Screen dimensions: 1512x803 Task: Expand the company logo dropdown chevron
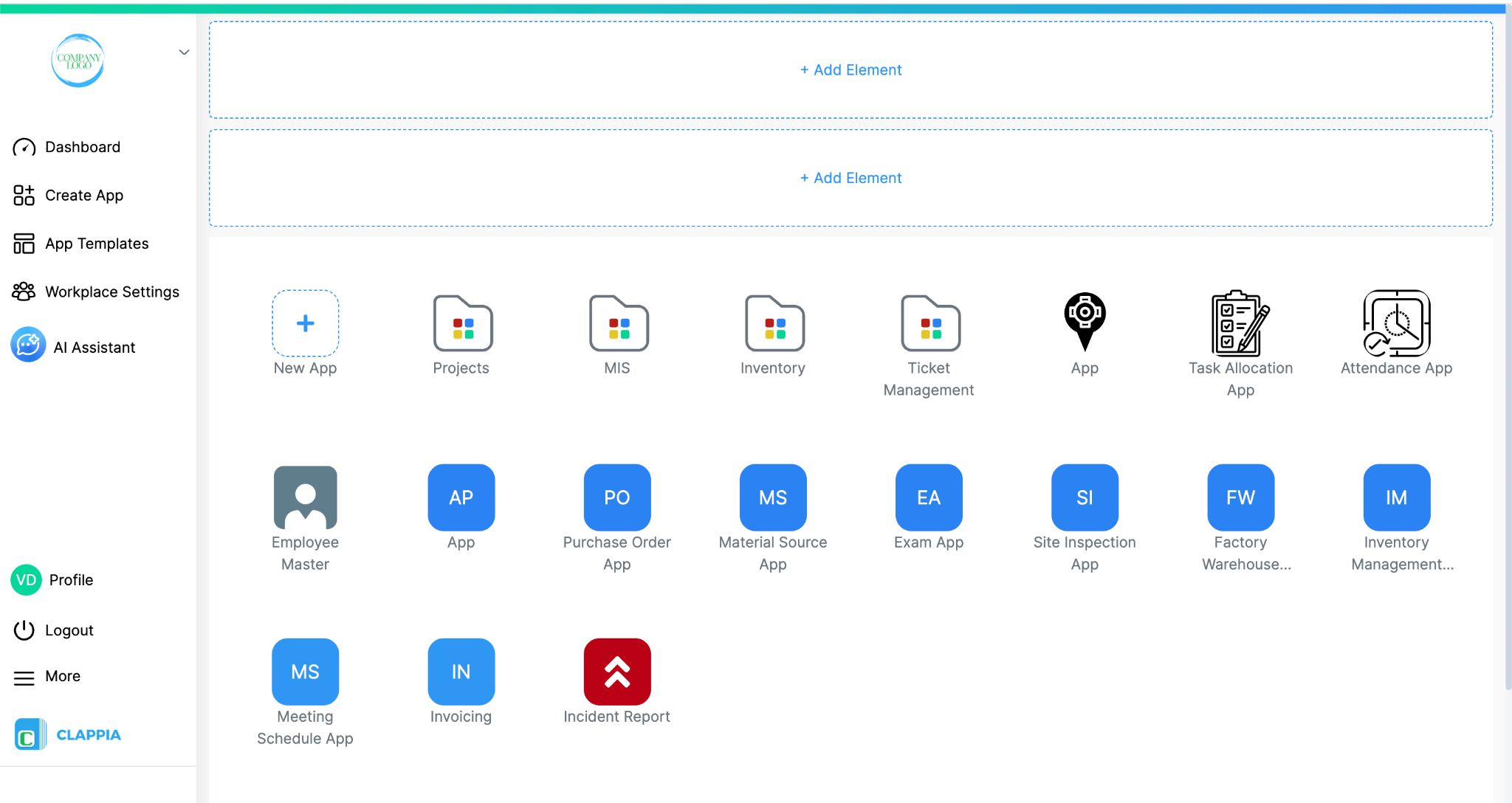(184, 52)
